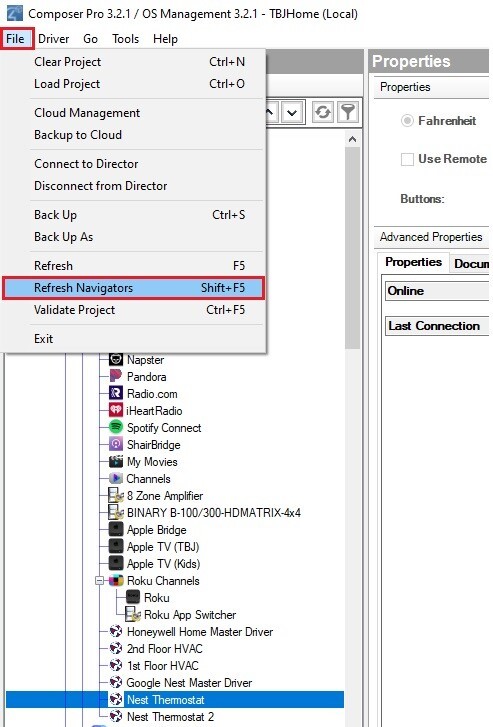The image size is (493, 727).
Task: Open Cloud Management from menu
Action: click(x=134, y=113)
